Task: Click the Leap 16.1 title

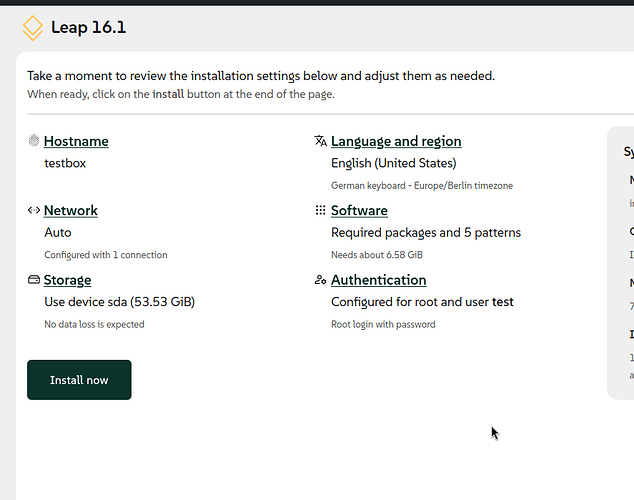Action: tap(89, 27)
